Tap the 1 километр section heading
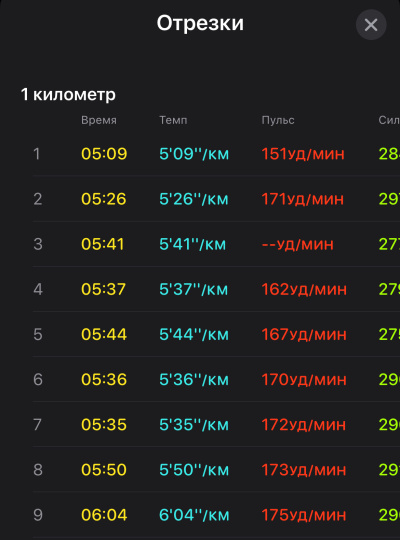The image size is (400, 540). pyautogui.click(x=68, y=94)
